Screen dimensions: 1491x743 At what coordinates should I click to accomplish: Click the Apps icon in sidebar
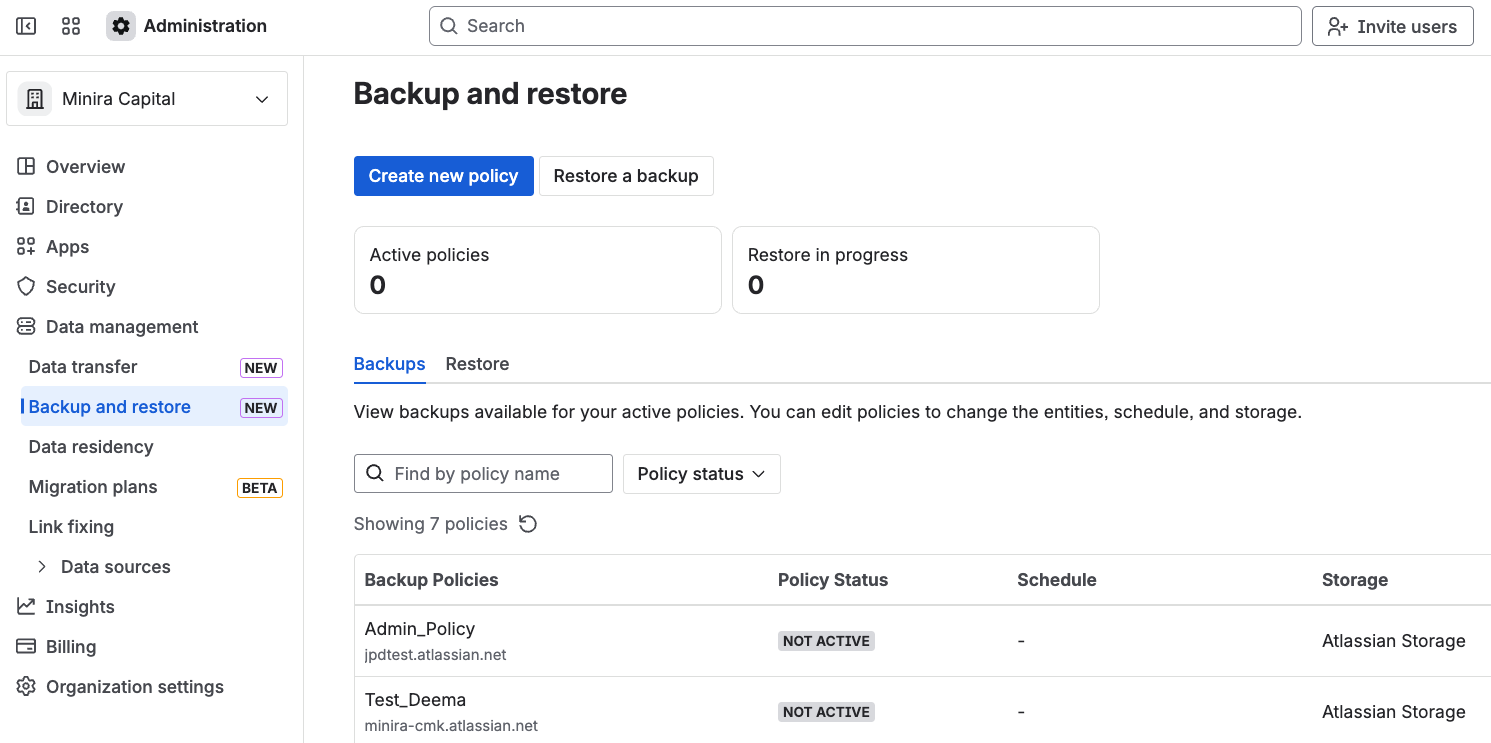coord(26,246)
